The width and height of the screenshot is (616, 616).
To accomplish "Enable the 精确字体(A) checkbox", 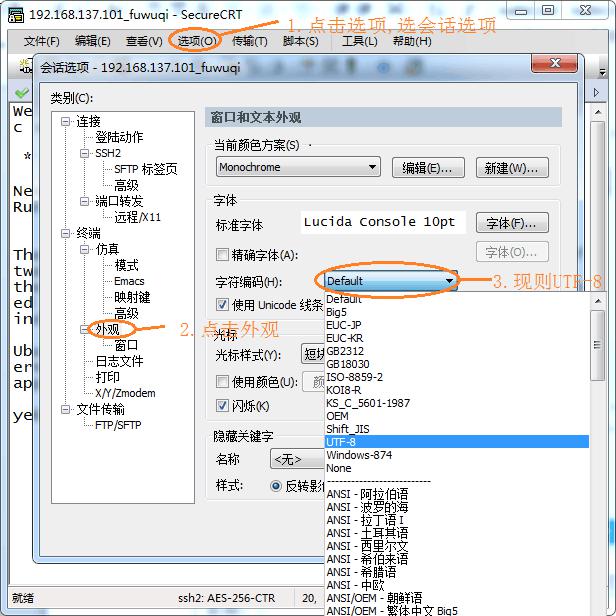I will [222, 255].
